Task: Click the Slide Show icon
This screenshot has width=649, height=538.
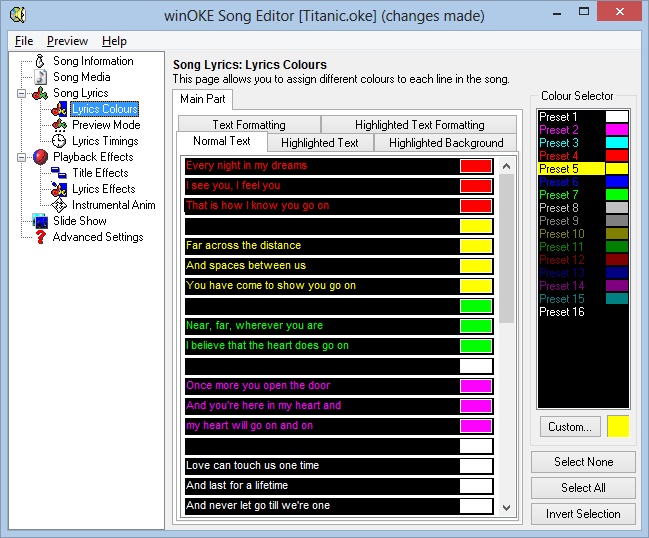Action: point(41,221)
